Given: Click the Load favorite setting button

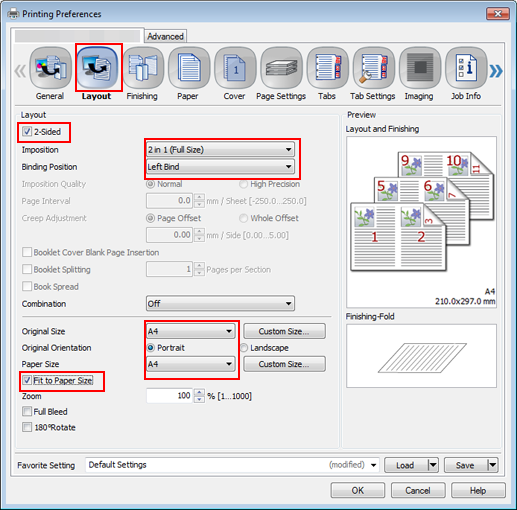Looking at the screenshot, I should click(406, 465).
